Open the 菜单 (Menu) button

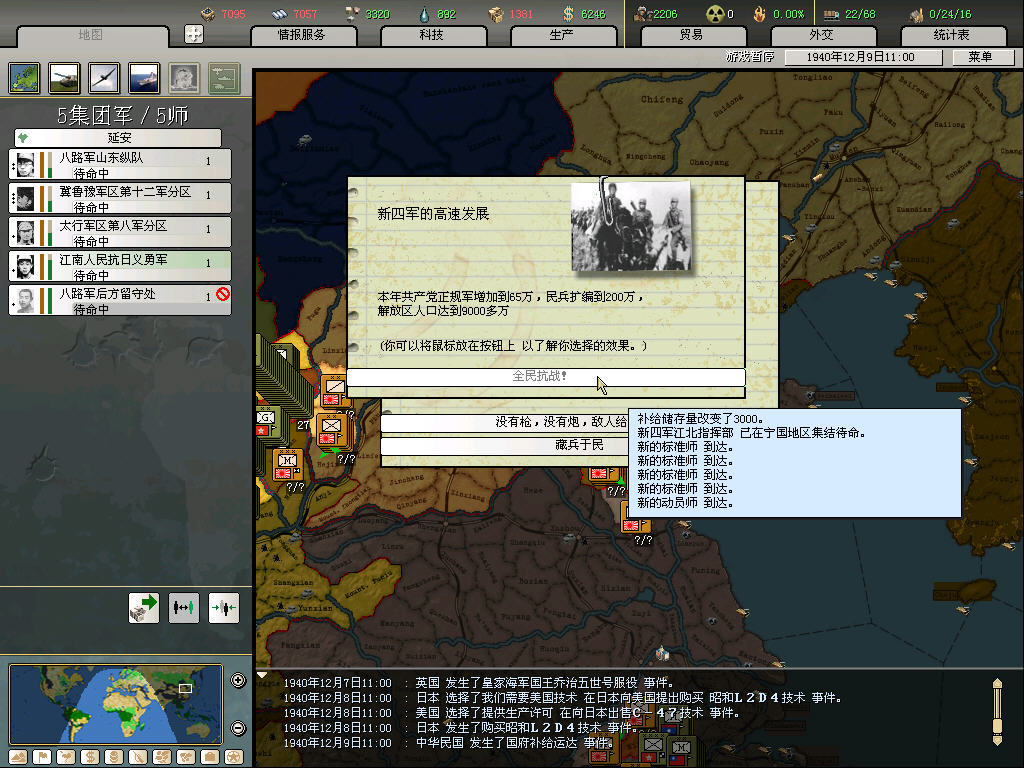979,57
